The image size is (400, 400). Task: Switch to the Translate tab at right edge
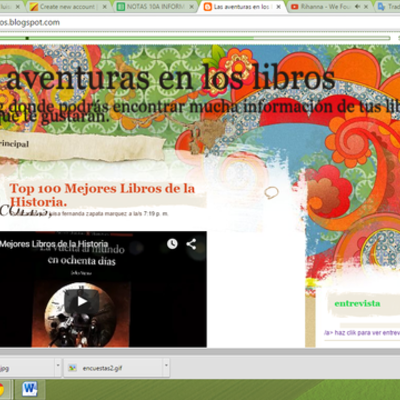[x=388, y=7]
